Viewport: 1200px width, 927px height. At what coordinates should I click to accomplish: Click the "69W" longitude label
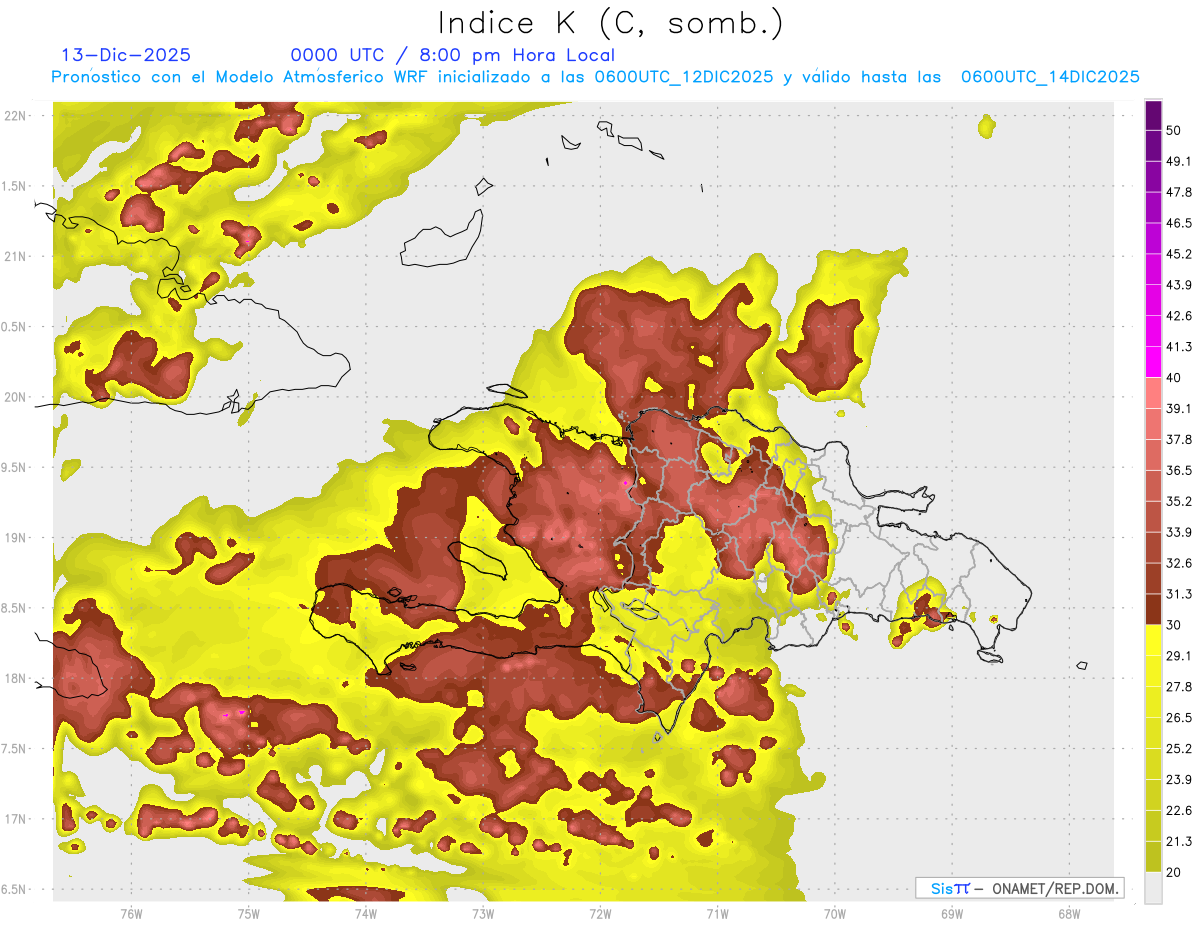952,913
